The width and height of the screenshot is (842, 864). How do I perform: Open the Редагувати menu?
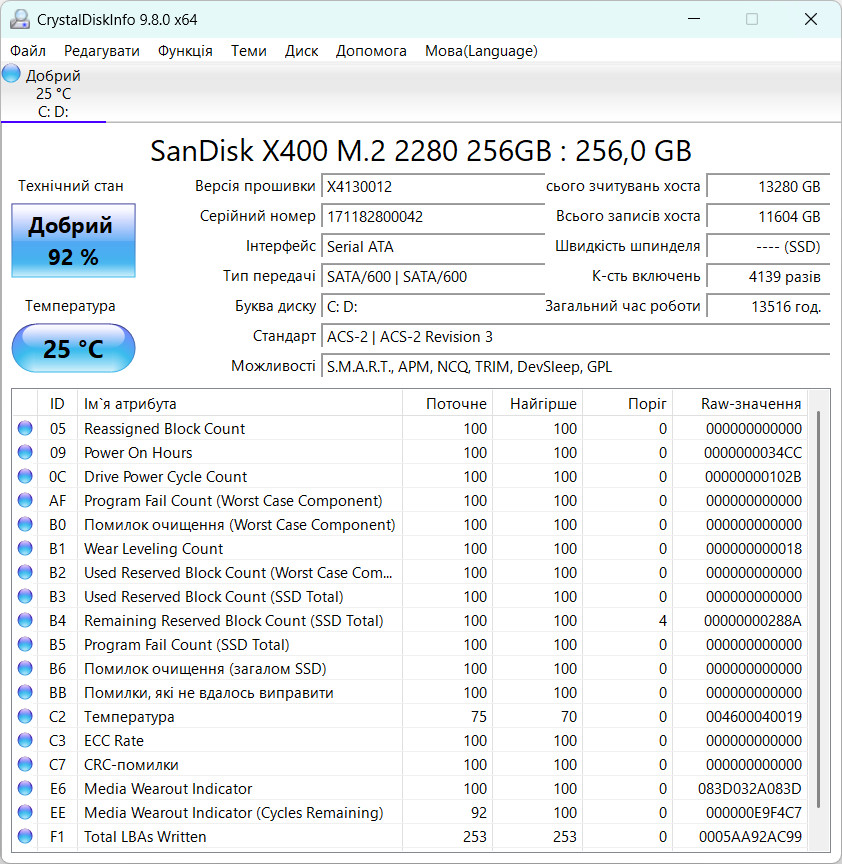click(102, 51)
